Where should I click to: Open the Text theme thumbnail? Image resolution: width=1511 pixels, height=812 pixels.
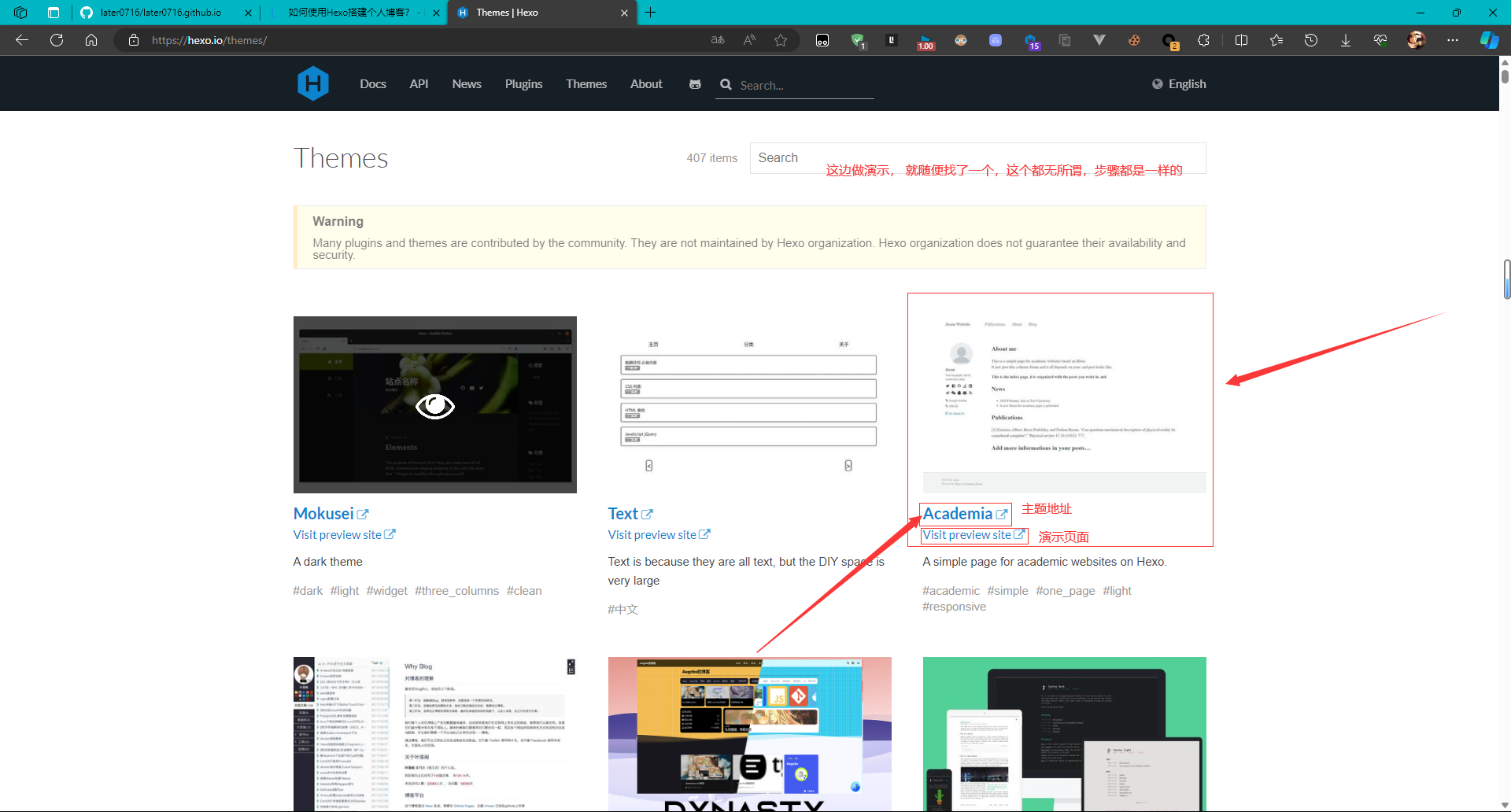(749, 405)
